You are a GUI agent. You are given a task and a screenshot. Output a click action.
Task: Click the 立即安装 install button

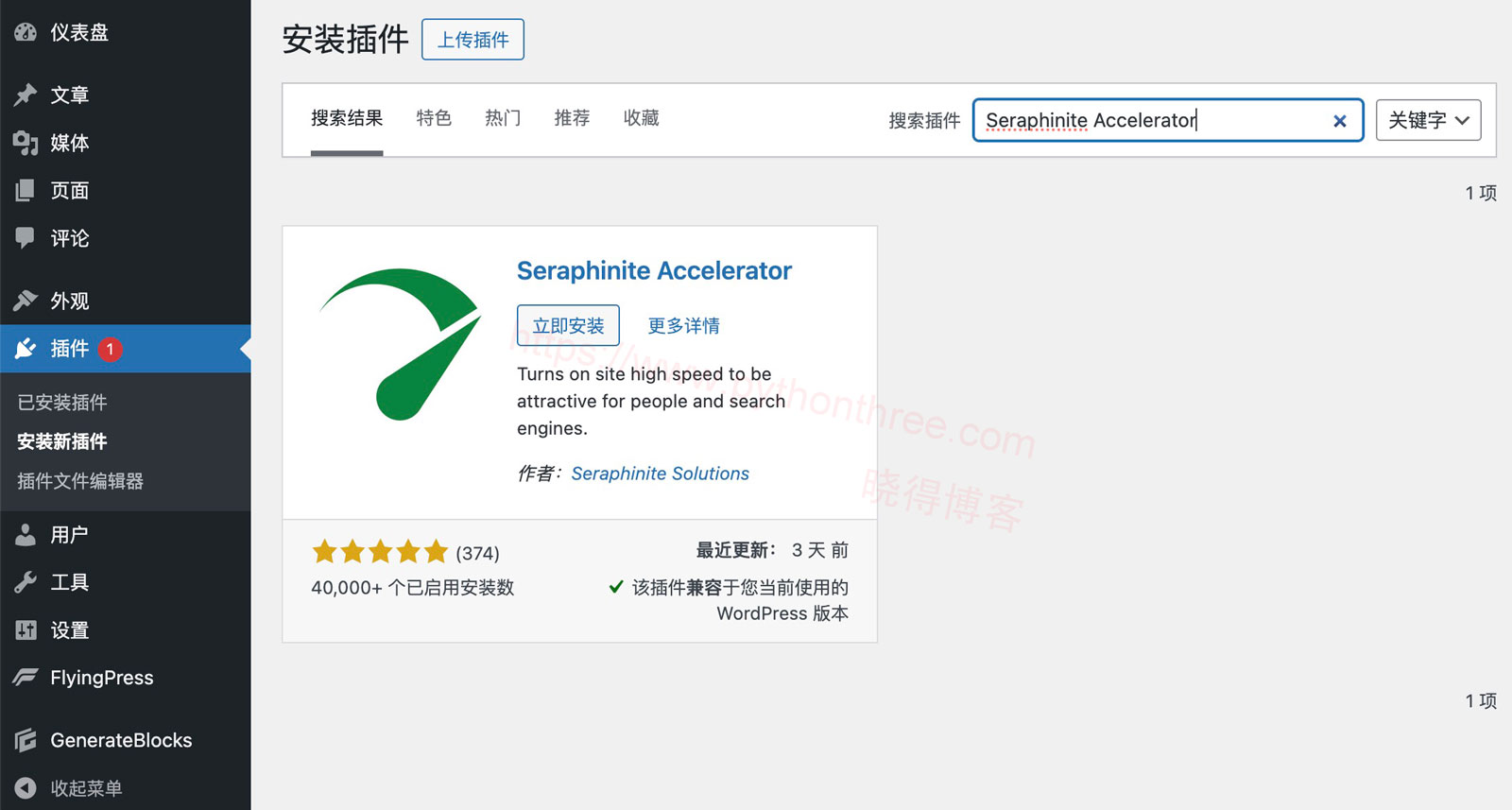pos(568,325)
